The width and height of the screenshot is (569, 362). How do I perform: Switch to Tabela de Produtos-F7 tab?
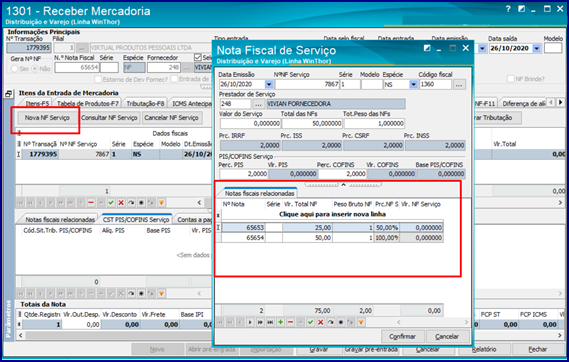point(88,103)
